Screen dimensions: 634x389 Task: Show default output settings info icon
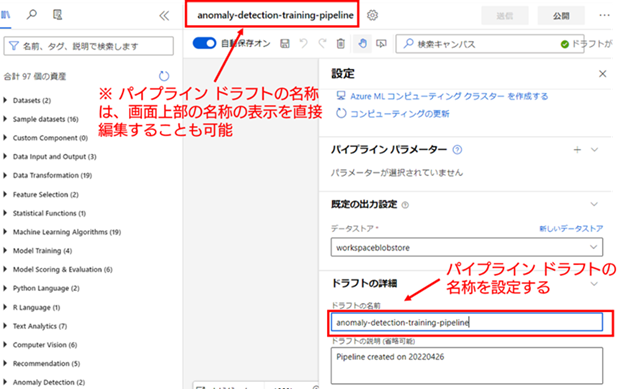pos(405,205)
